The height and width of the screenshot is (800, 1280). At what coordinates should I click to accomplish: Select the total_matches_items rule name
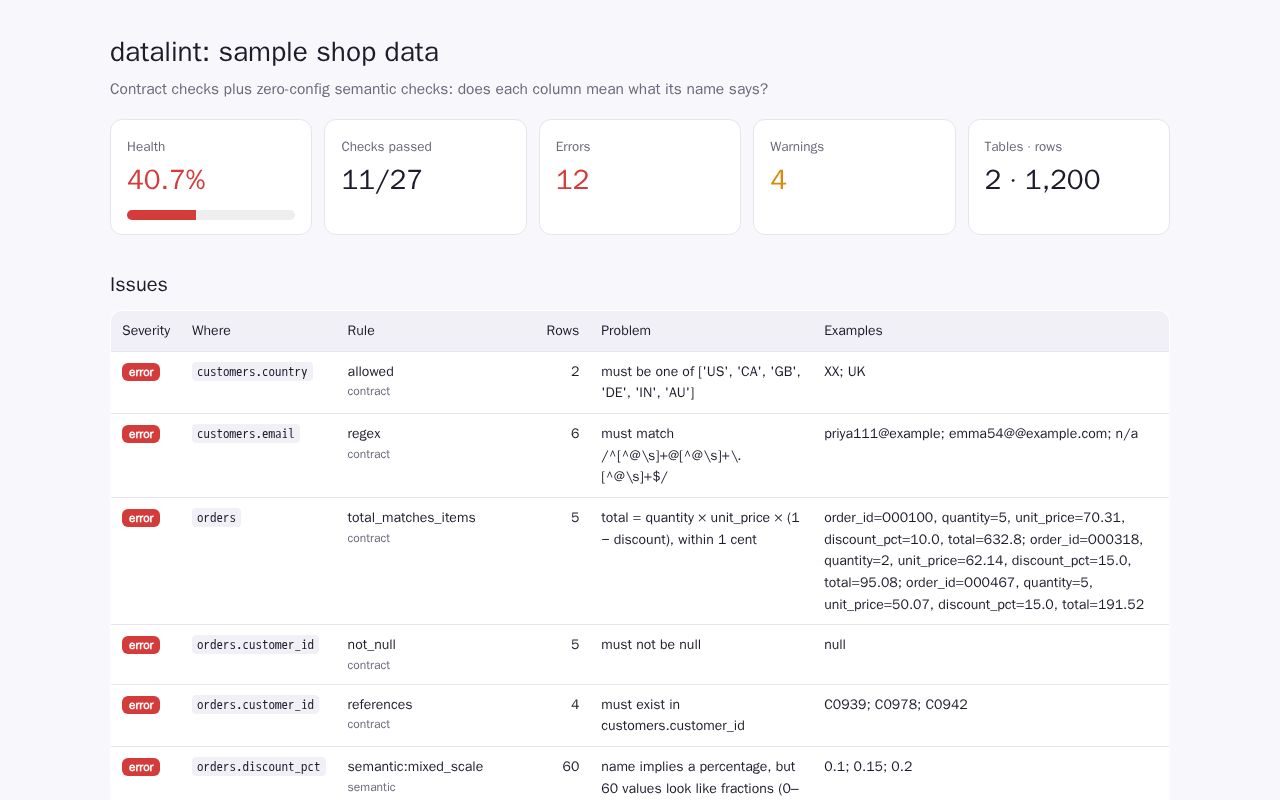pos(411,518)
